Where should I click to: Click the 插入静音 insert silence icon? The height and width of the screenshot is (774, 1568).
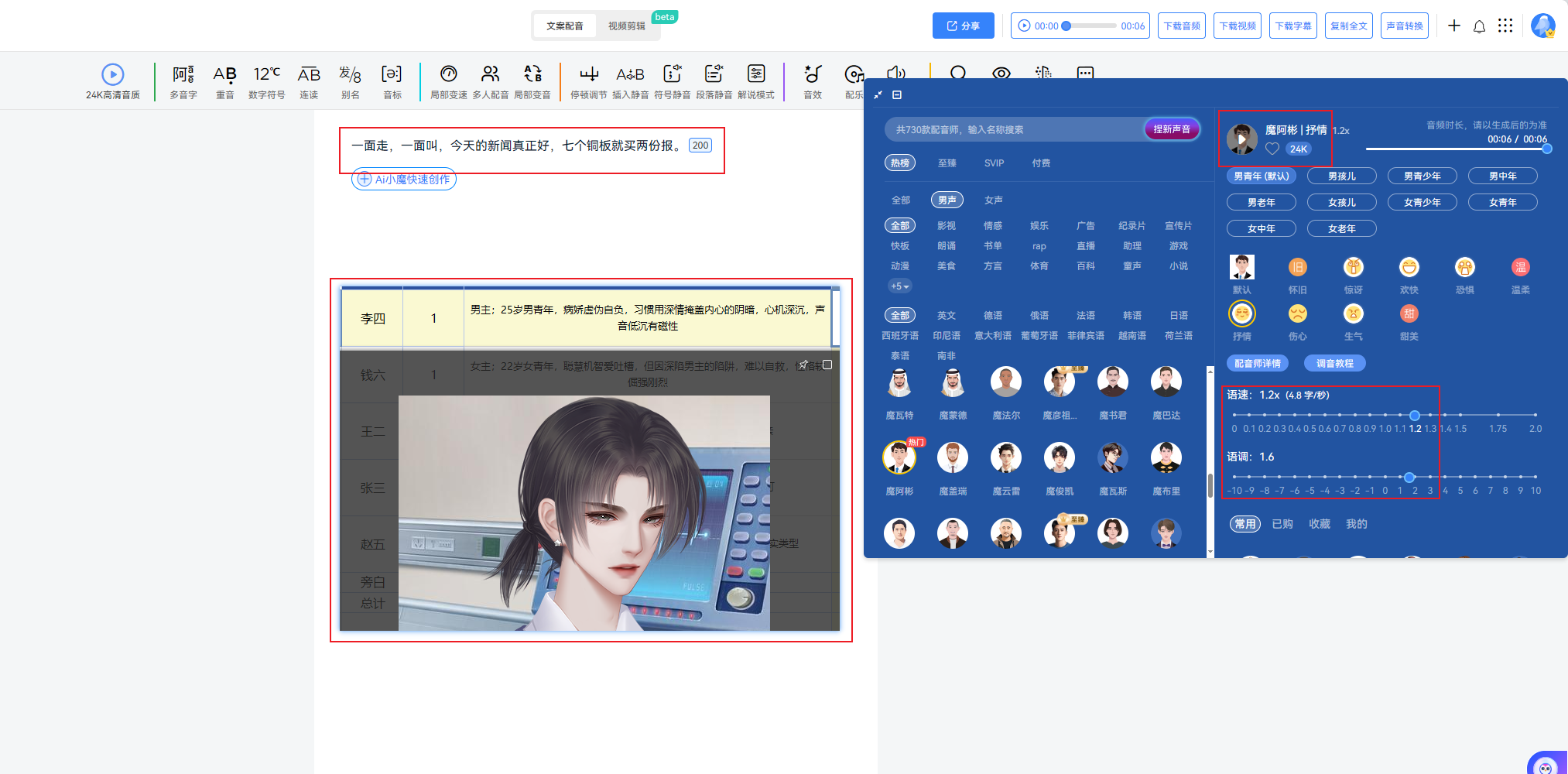(630, 75)
